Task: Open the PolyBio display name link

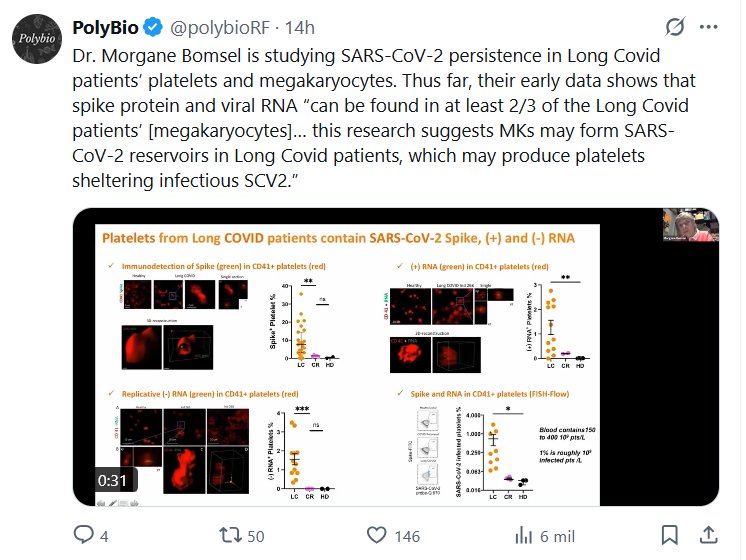Action: click(x=106, y=24)
